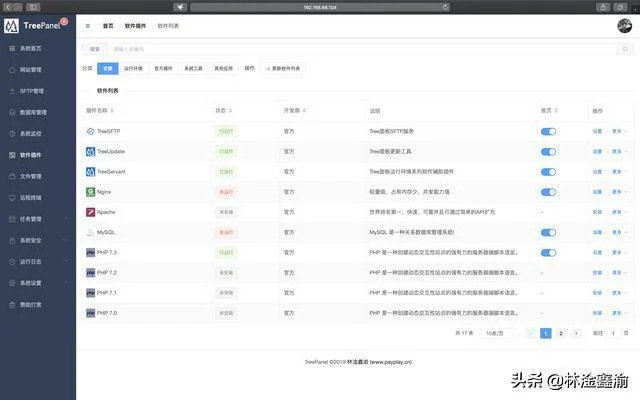The height and width of the screenshot is (400, 640).
Task: Go to 首页 breadcrumb
Action: [x=108, y=26]
